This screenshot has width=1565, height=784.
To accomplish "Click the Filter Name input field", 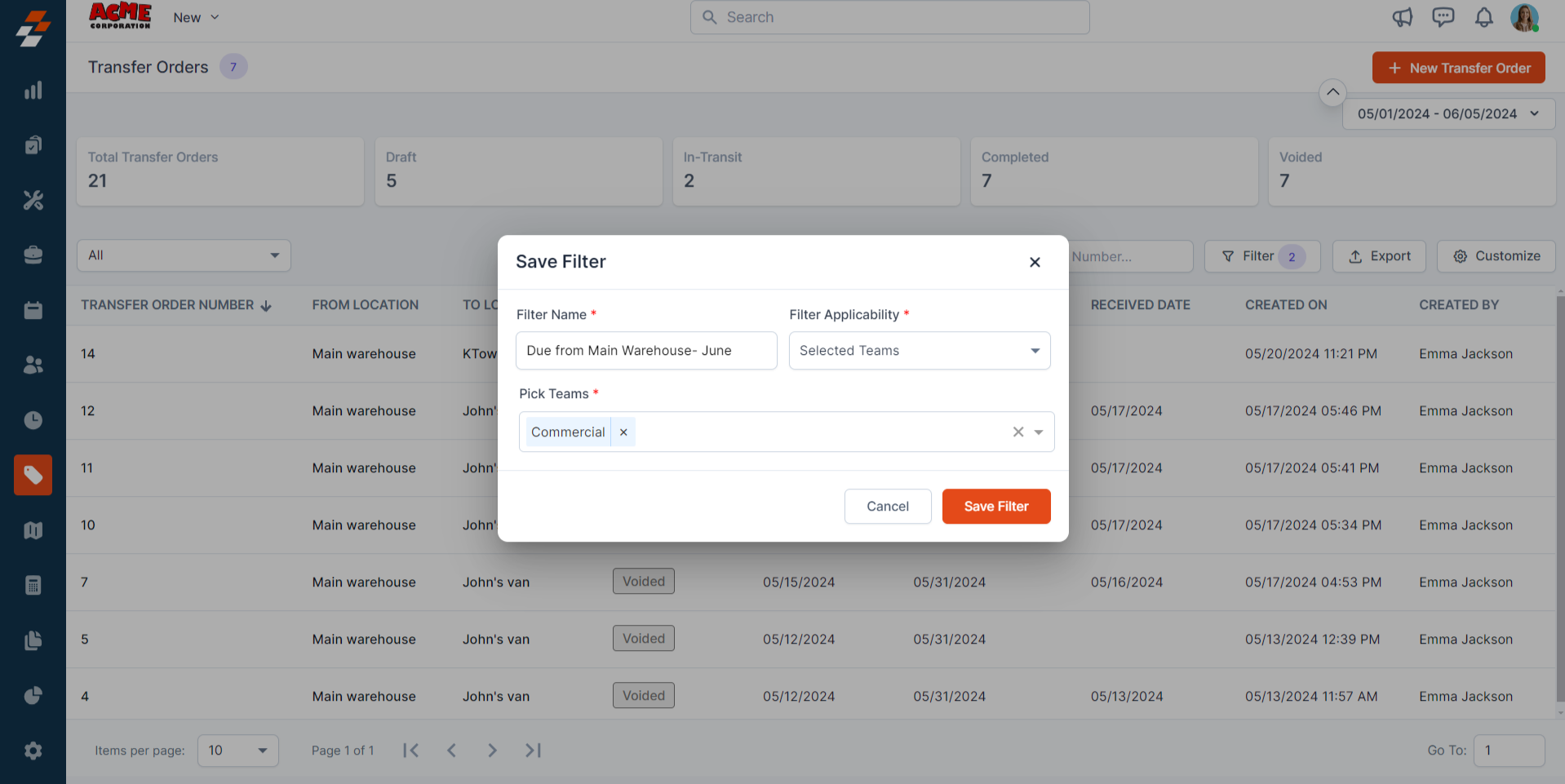I will point(645,351).
